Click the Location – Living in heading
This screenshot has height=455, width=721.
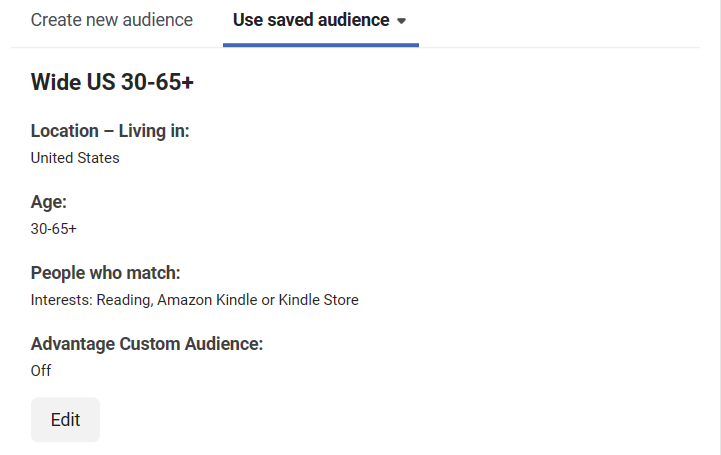pos(110,131)
